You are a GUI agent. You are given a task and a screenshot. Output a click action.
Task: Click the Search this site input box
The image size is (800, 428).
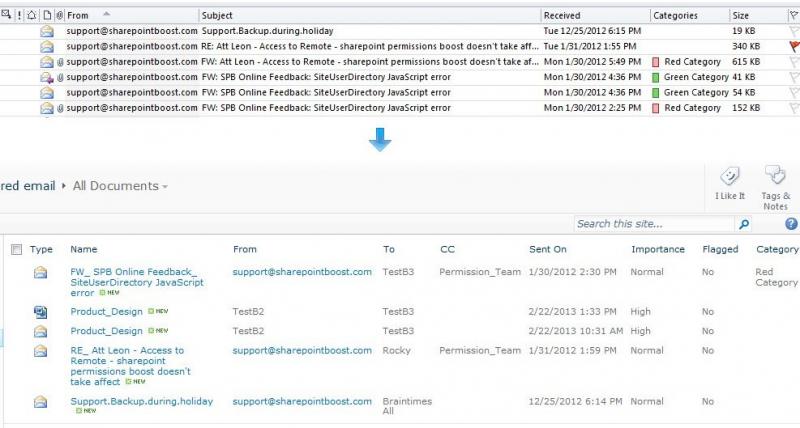click(654, 224)
